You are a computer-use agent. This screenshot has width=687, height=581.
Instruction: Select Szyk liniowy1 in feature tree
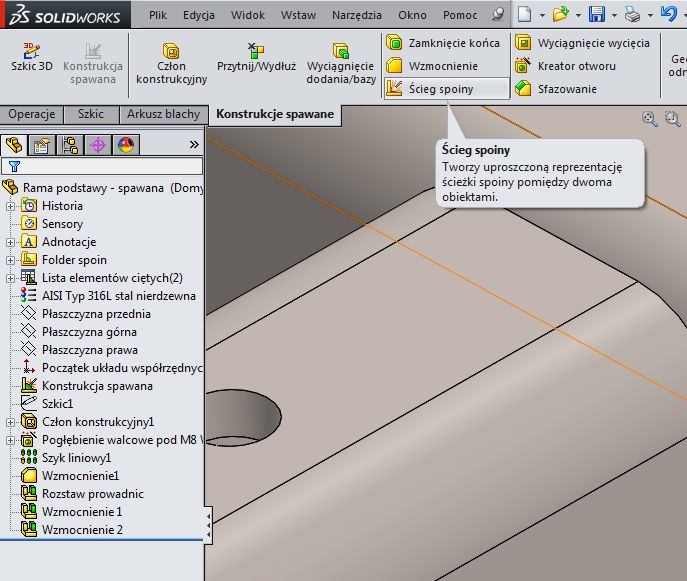76,458
